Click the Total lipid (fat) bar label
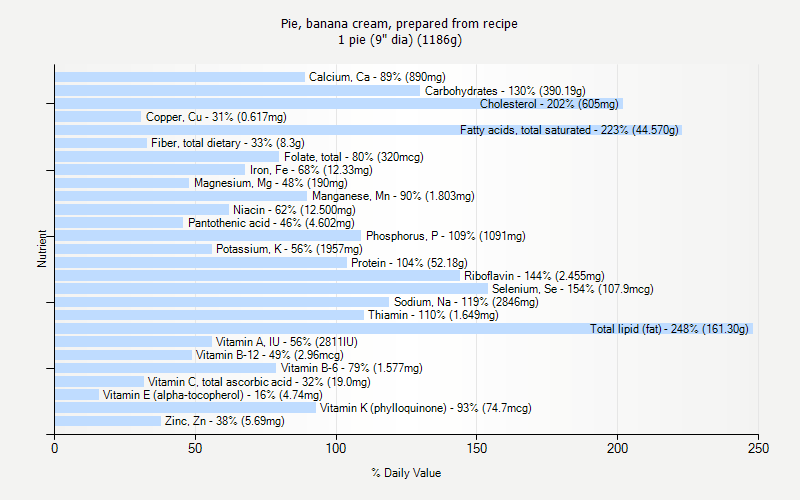 (669, 329)
